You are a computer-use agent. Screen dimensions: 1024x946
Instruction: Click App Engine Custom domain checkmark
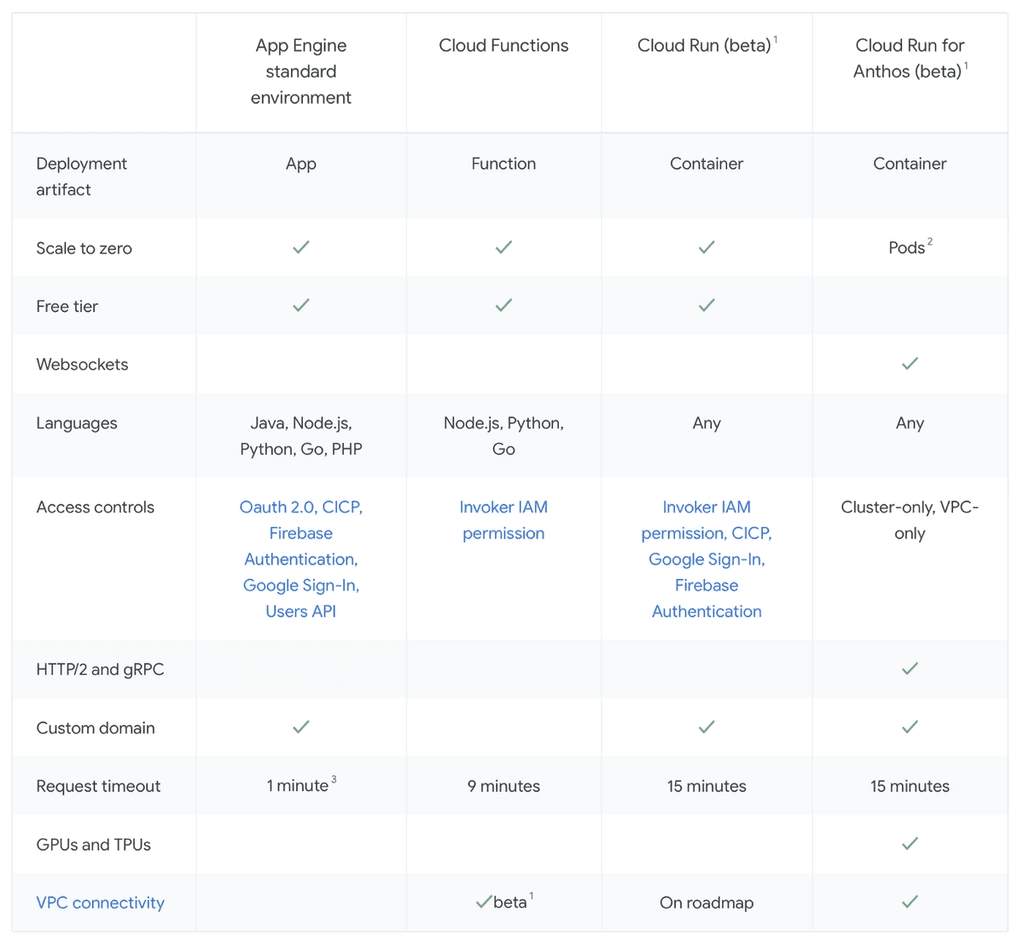coord(301,727)
